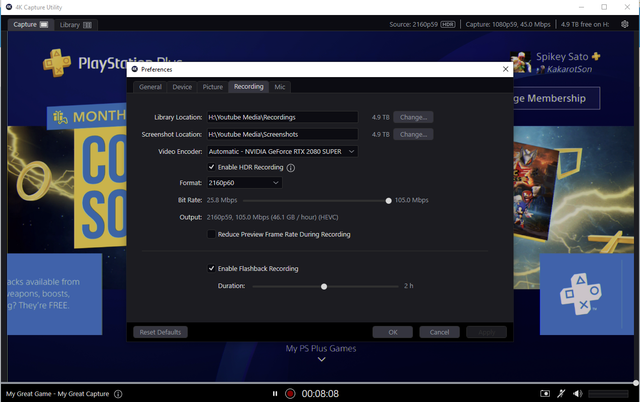Click My PS Plus Games text
Screen dimensions: 640x402
click(321, 349)
